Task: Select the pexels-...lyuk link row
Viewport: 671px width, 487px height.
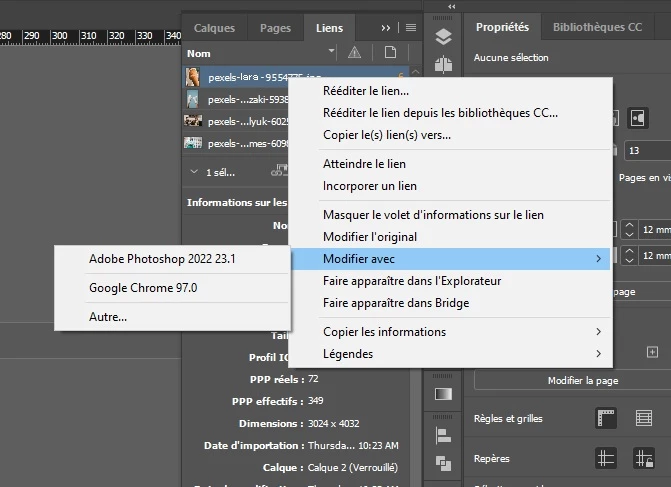Action: point(236,122)
